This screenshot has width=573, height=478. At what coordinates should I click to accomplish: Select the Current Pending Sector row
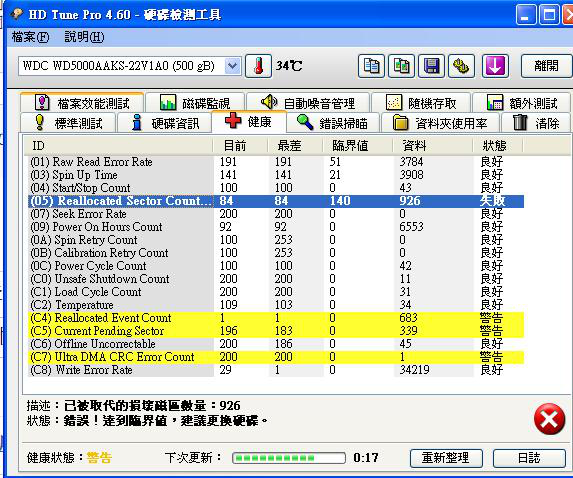(276, 331)
